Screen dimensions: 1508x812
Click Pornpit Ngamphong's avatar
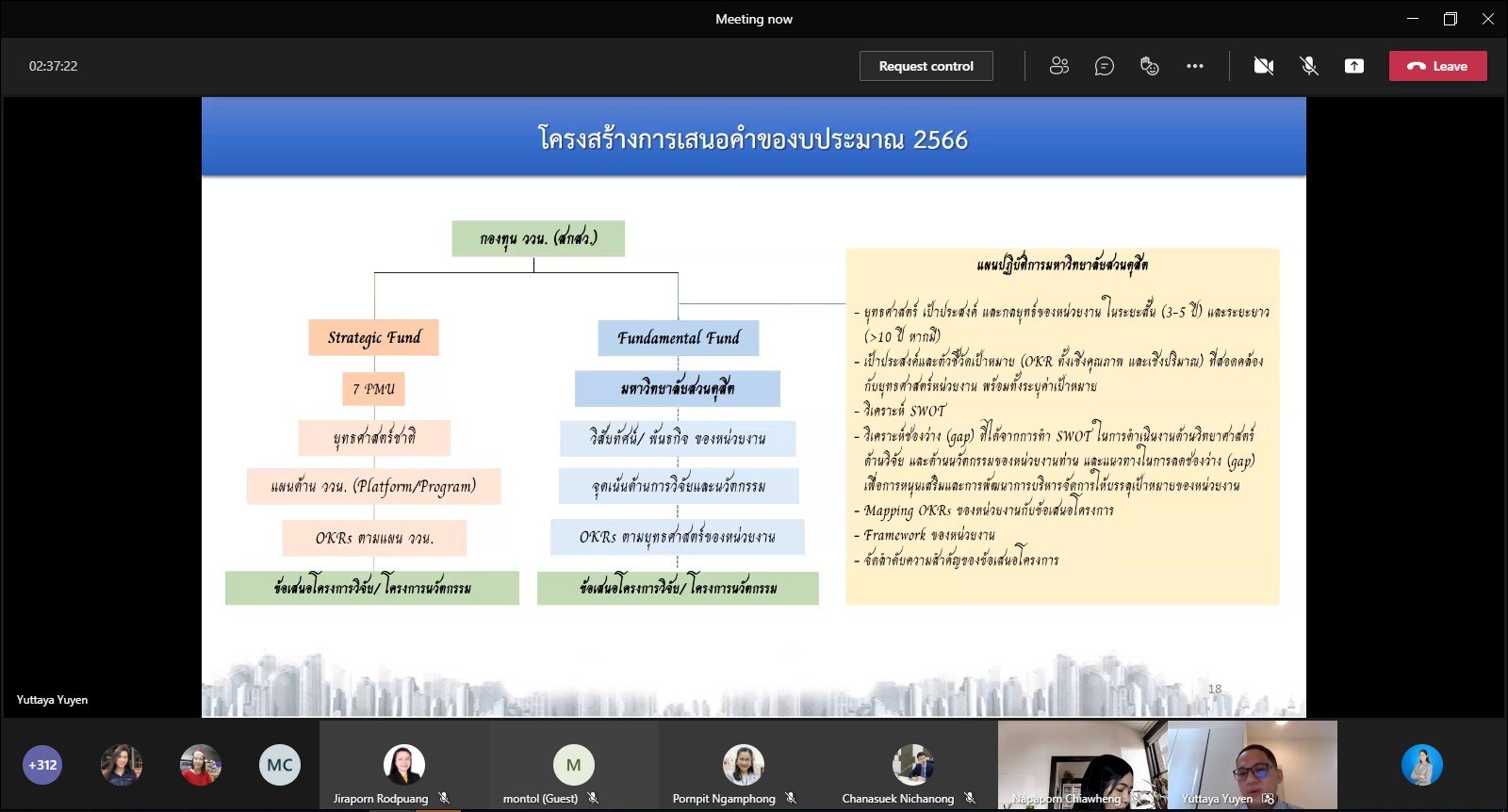pyautogui.click(x=743, y=764)
